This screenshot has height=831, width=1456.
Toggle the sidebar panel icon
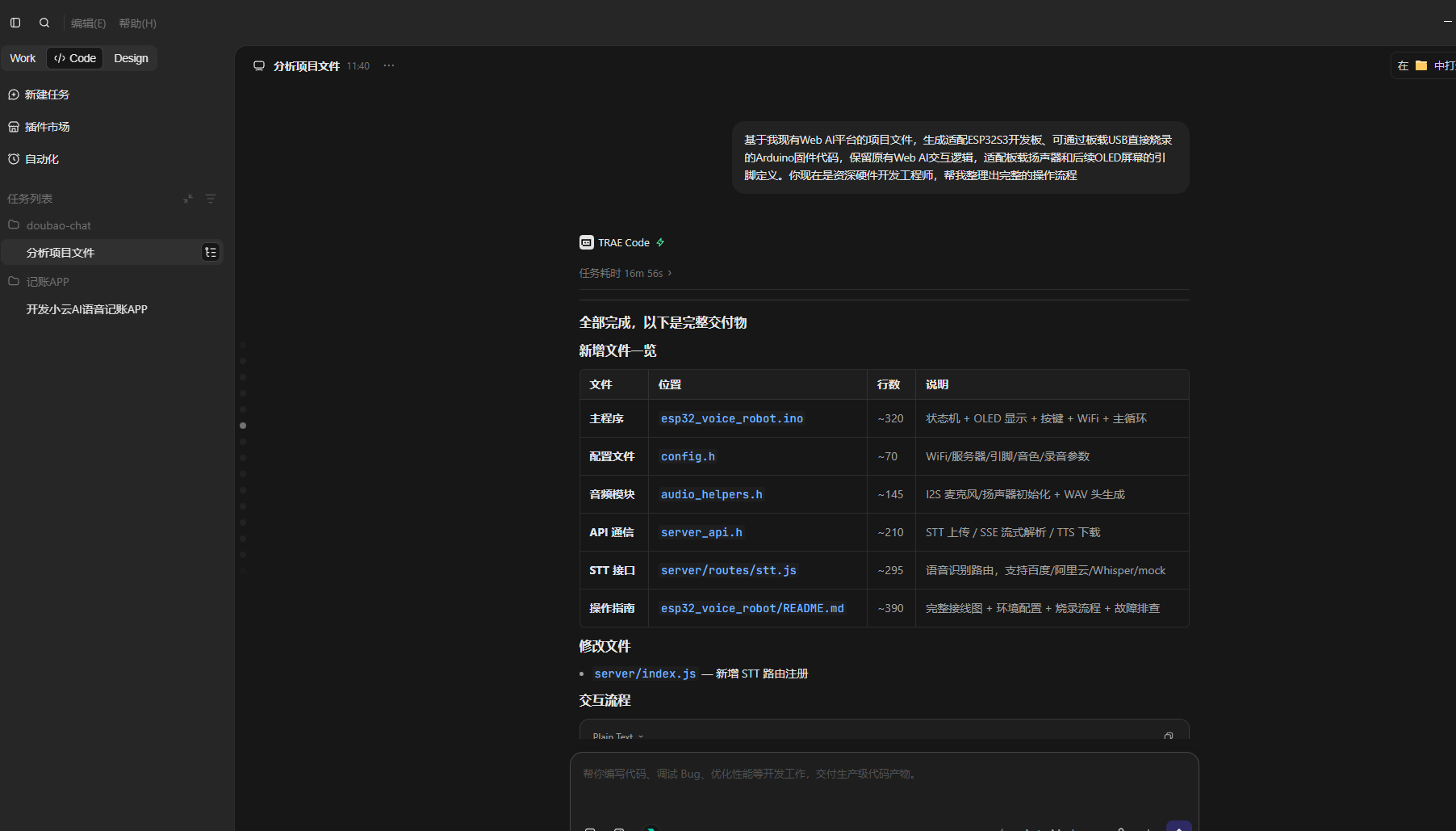[x=15, y=23]
